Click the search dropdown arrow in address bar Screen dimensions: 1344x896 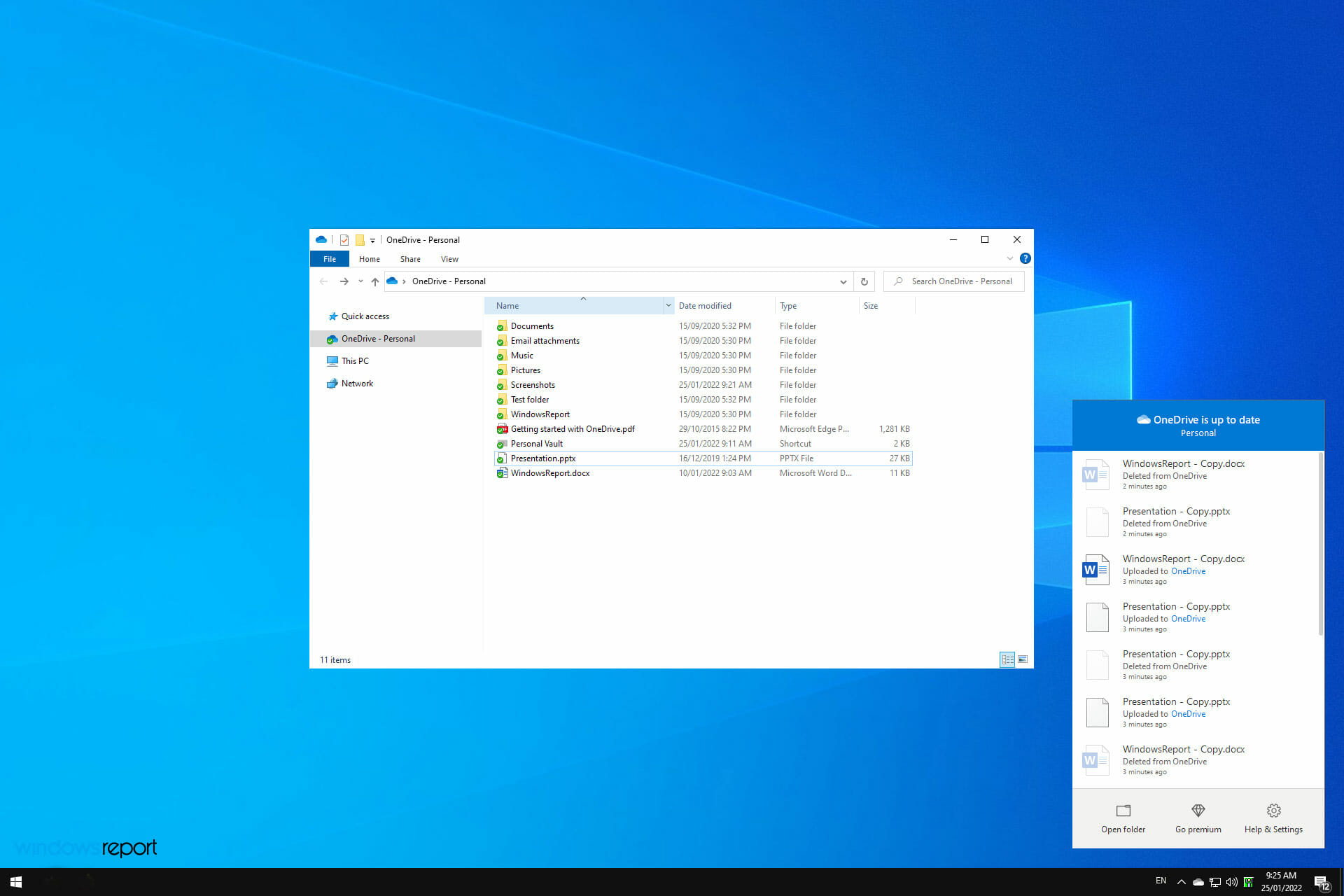pos(843,281)
